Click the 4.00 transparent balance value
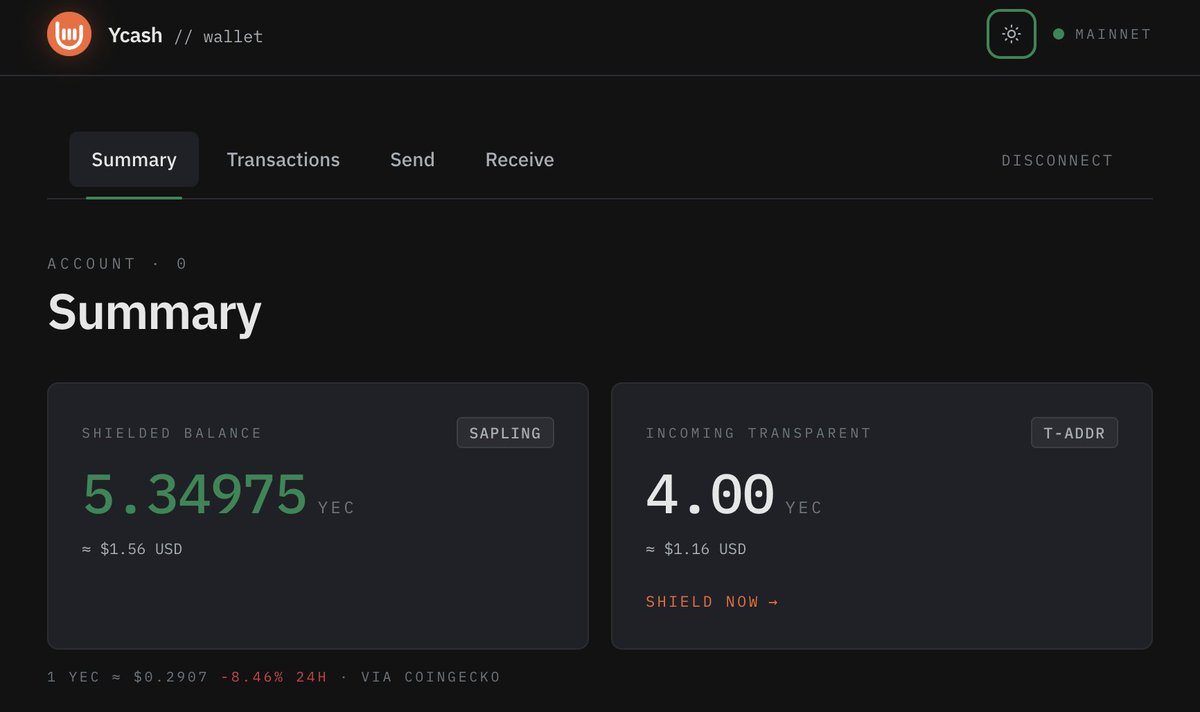The width and height of the screenshot is (1200, 712). point(710,494)
